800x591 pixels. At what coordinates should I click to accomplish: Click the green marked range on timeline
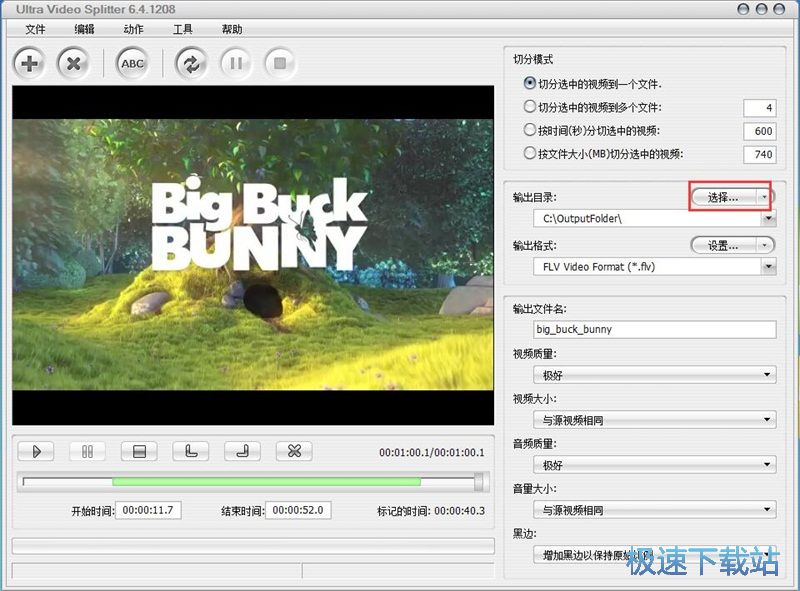(266, 481)
